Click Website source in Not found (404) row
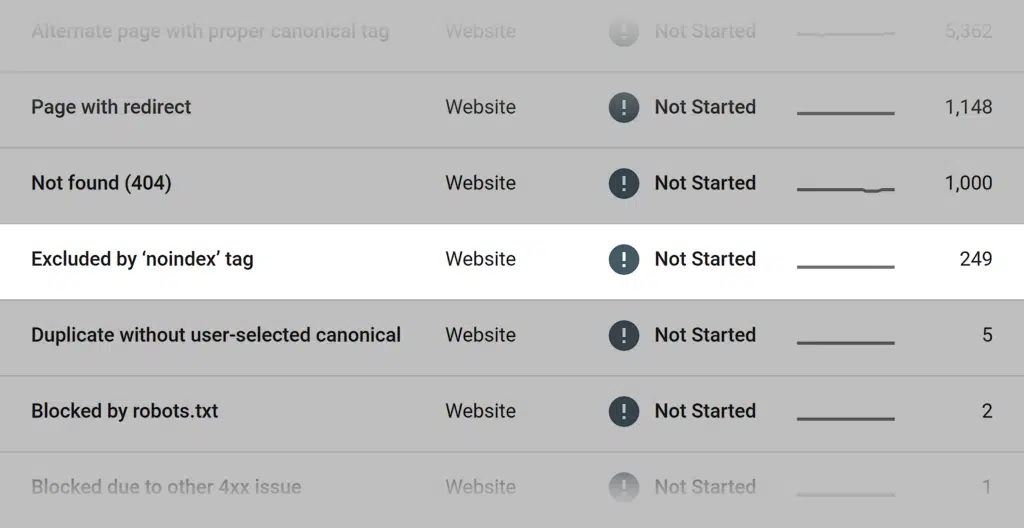This screenshot has height=528, width=1024. [x=480, y=183]
